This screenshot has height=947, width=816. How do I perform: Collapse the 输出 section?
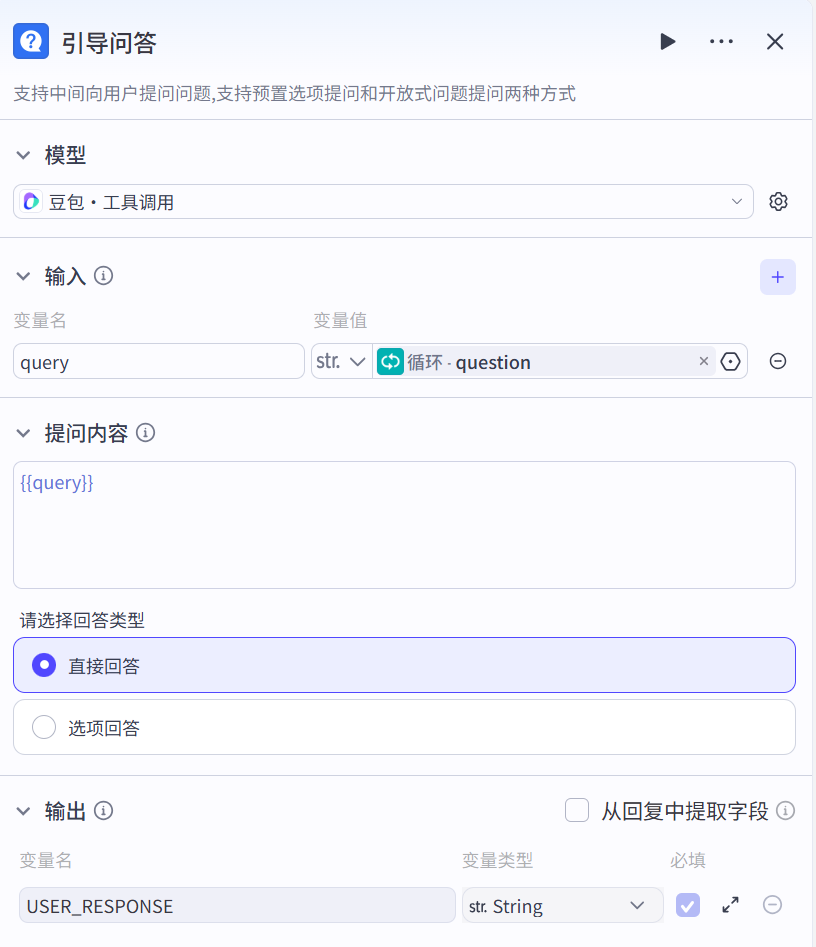coord(24,811)
